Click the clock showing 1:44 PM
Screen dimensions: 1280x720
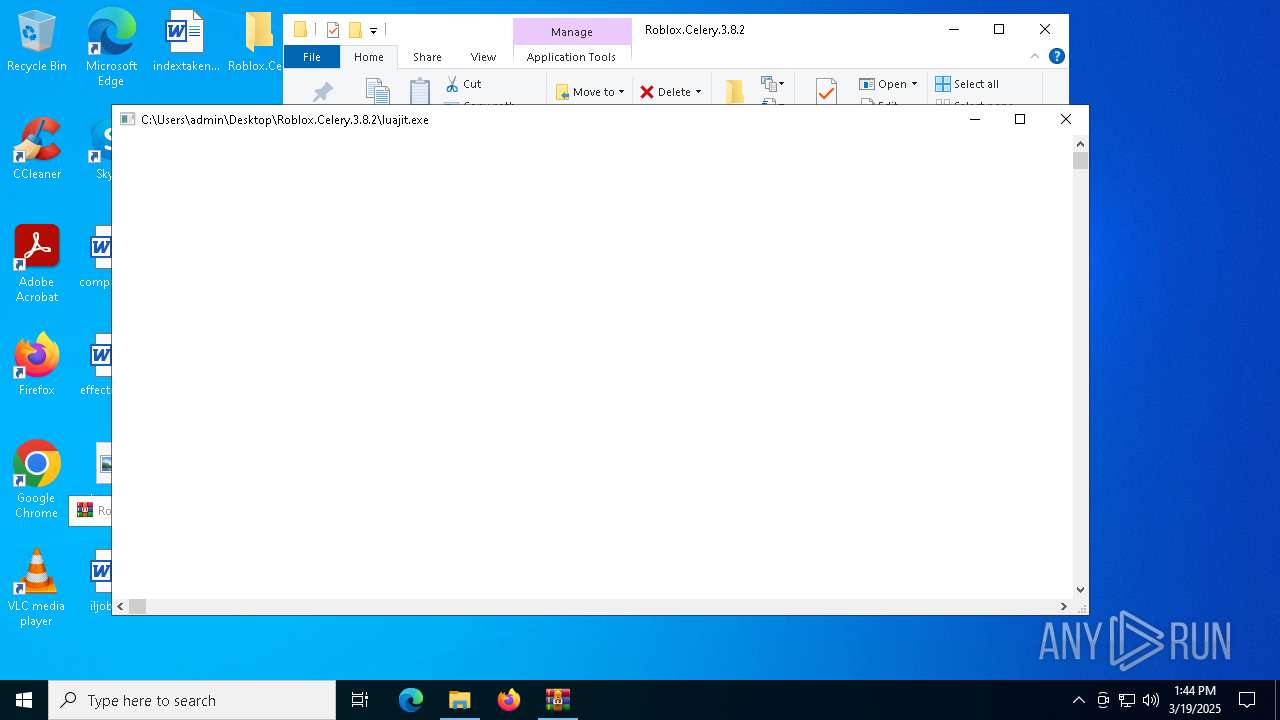point(1195,700)
